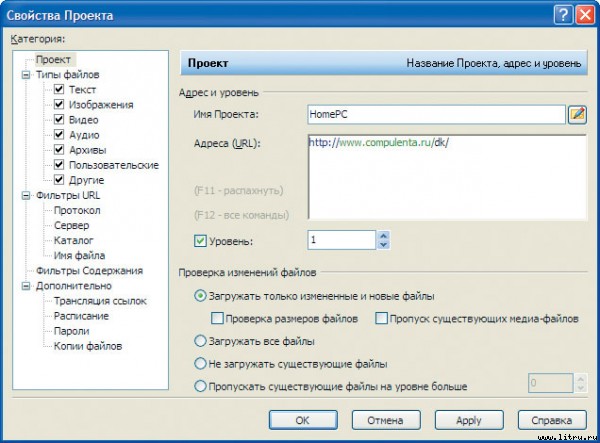Select the Загружать все файлы option
Viewport: 600px width, 443px height.
(200, 341)
